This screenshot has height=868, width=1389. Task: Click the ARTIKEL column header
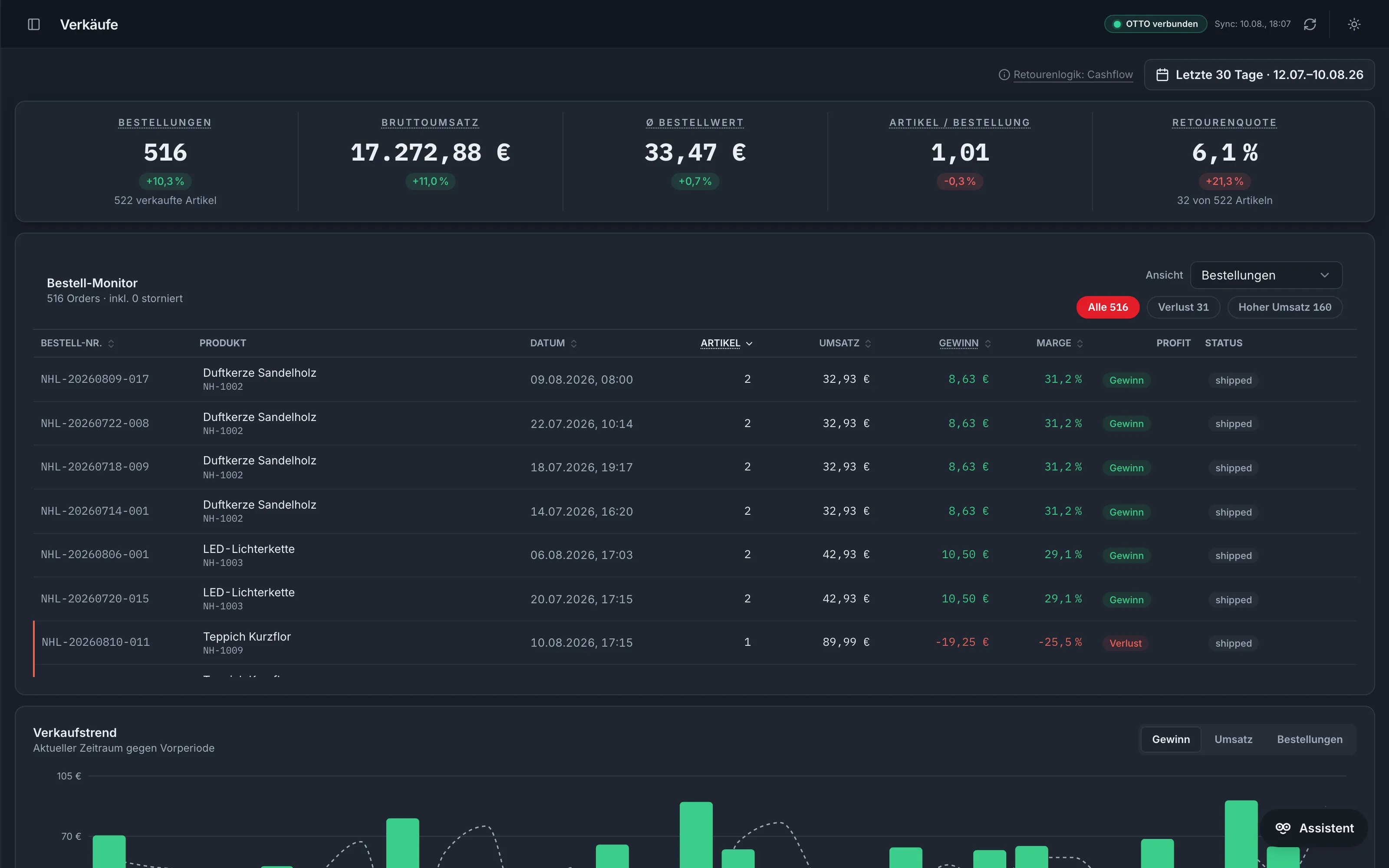[721, 343]
